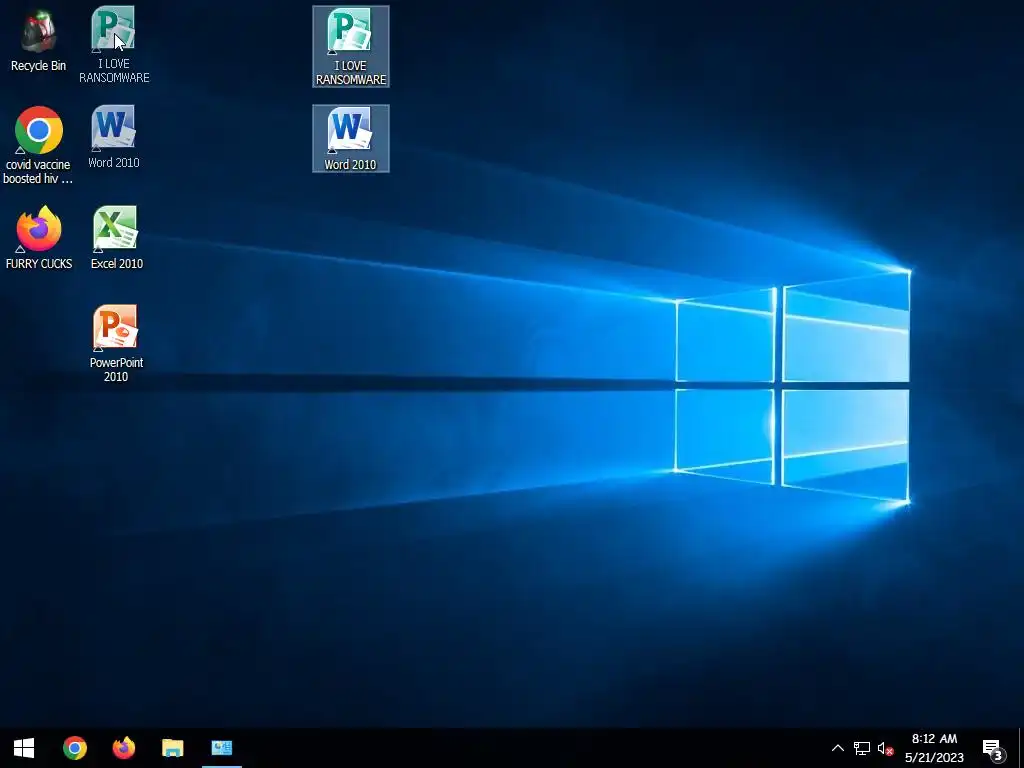Launch Firefox from the taskbar
Screen dimensions: 1024x768
coord(123,748)
